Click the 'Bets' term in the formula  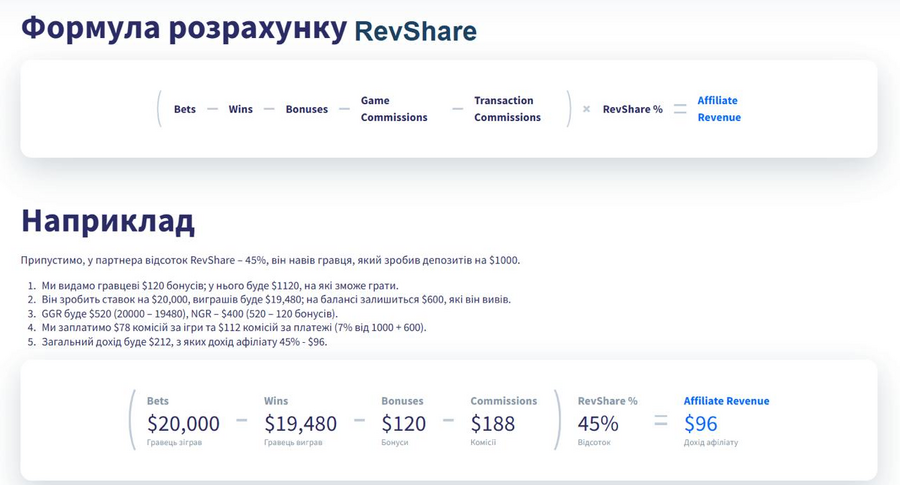[185, 109]
